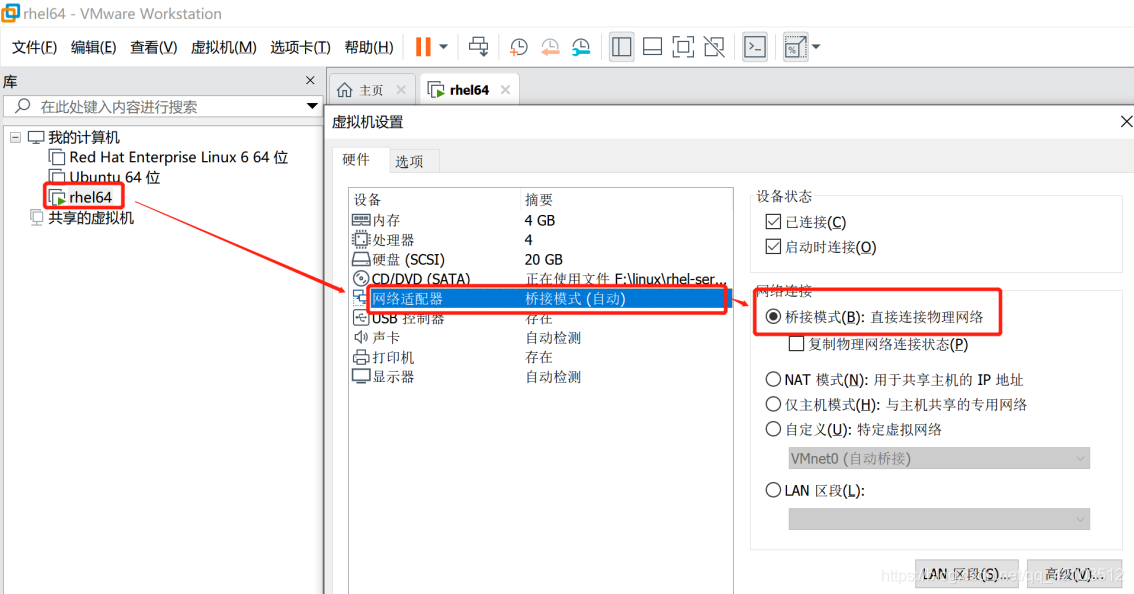Select the 内存 device row
This screenshot has height=594, width=1134.
[x=540, y=220]
